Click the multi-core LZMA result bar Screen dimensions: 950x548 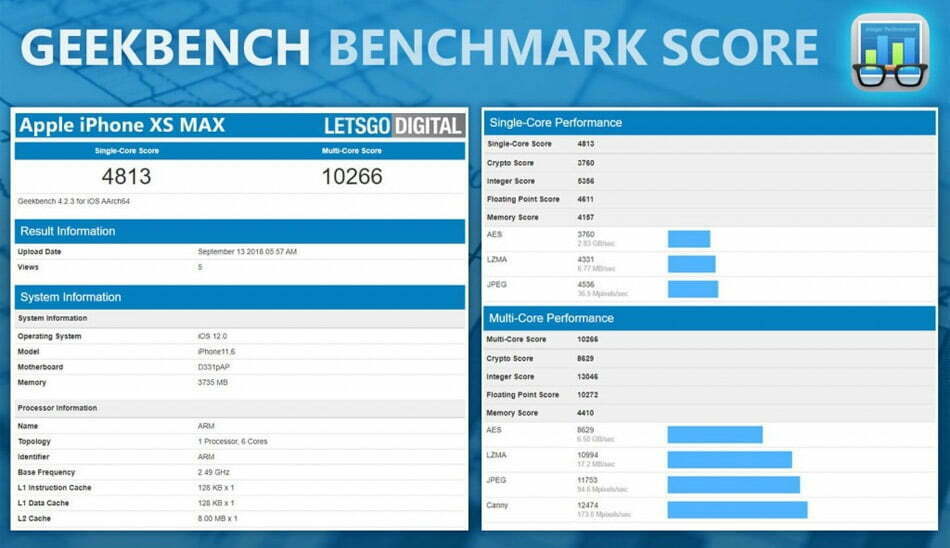click(x=729, y=459)
